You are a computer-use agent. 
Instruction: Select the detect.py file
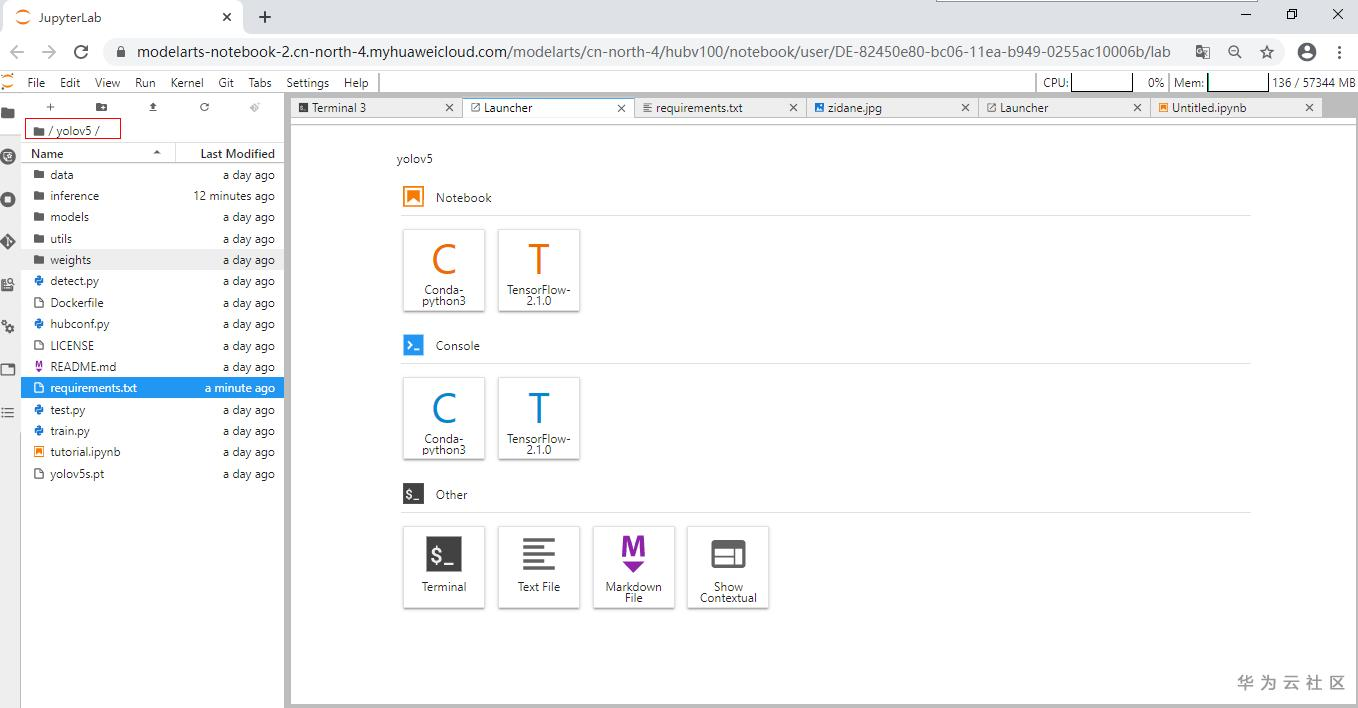(153, 281)
